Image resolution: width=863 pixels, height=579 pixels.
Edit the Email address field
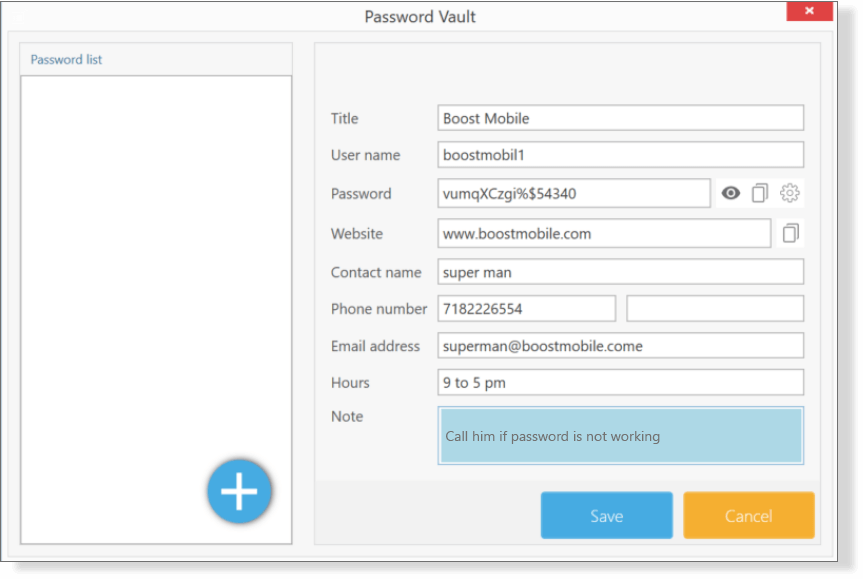point(620,346)
